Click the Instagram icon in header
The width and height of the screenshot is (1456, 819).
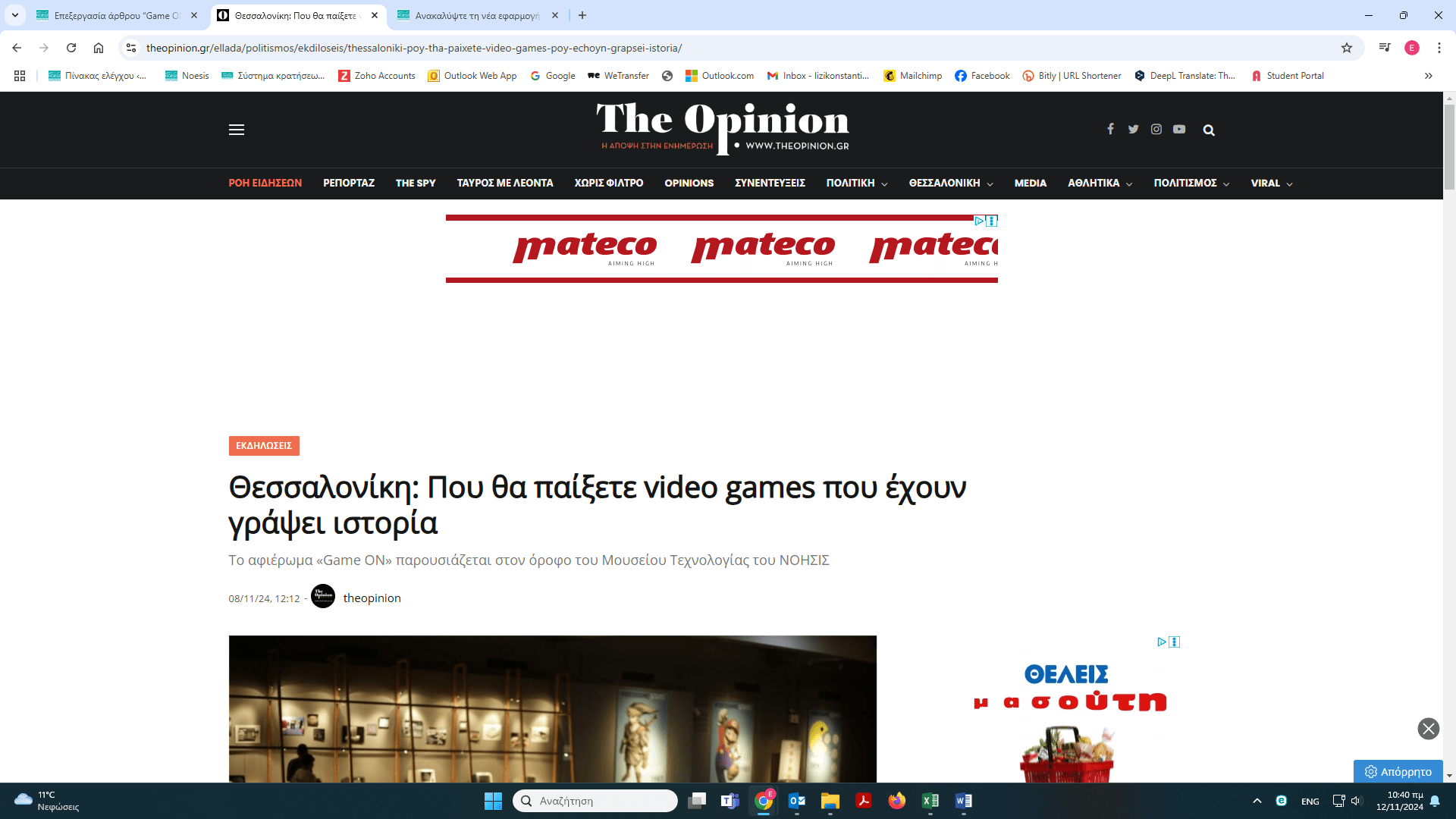pos(1156,129)
